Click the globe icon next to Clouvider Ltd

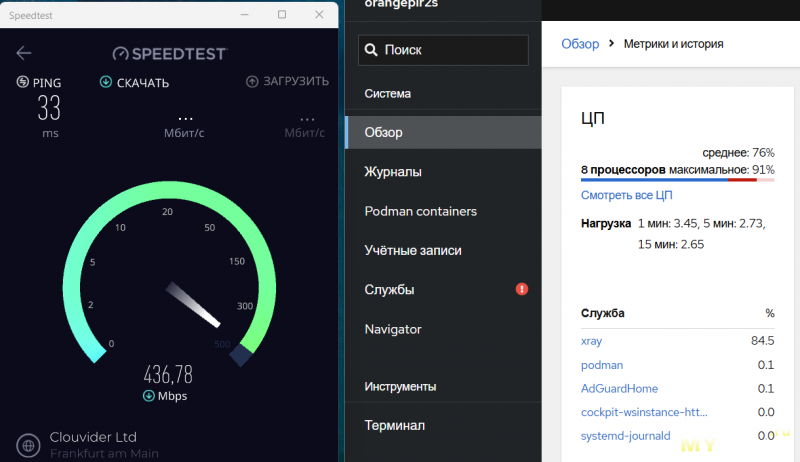point(28,445)
